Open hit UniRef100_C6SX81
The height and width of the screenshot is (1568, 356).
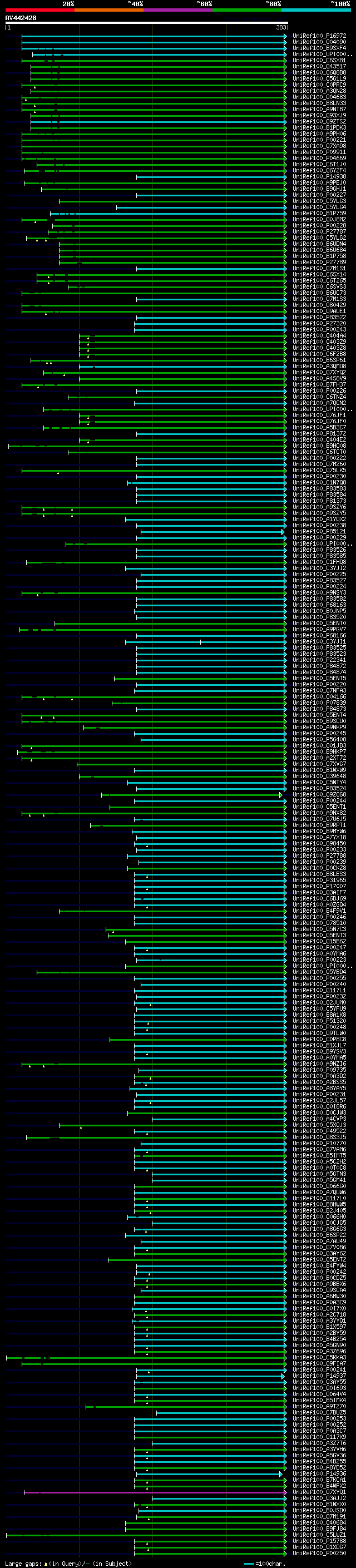[x=319, y=60]
